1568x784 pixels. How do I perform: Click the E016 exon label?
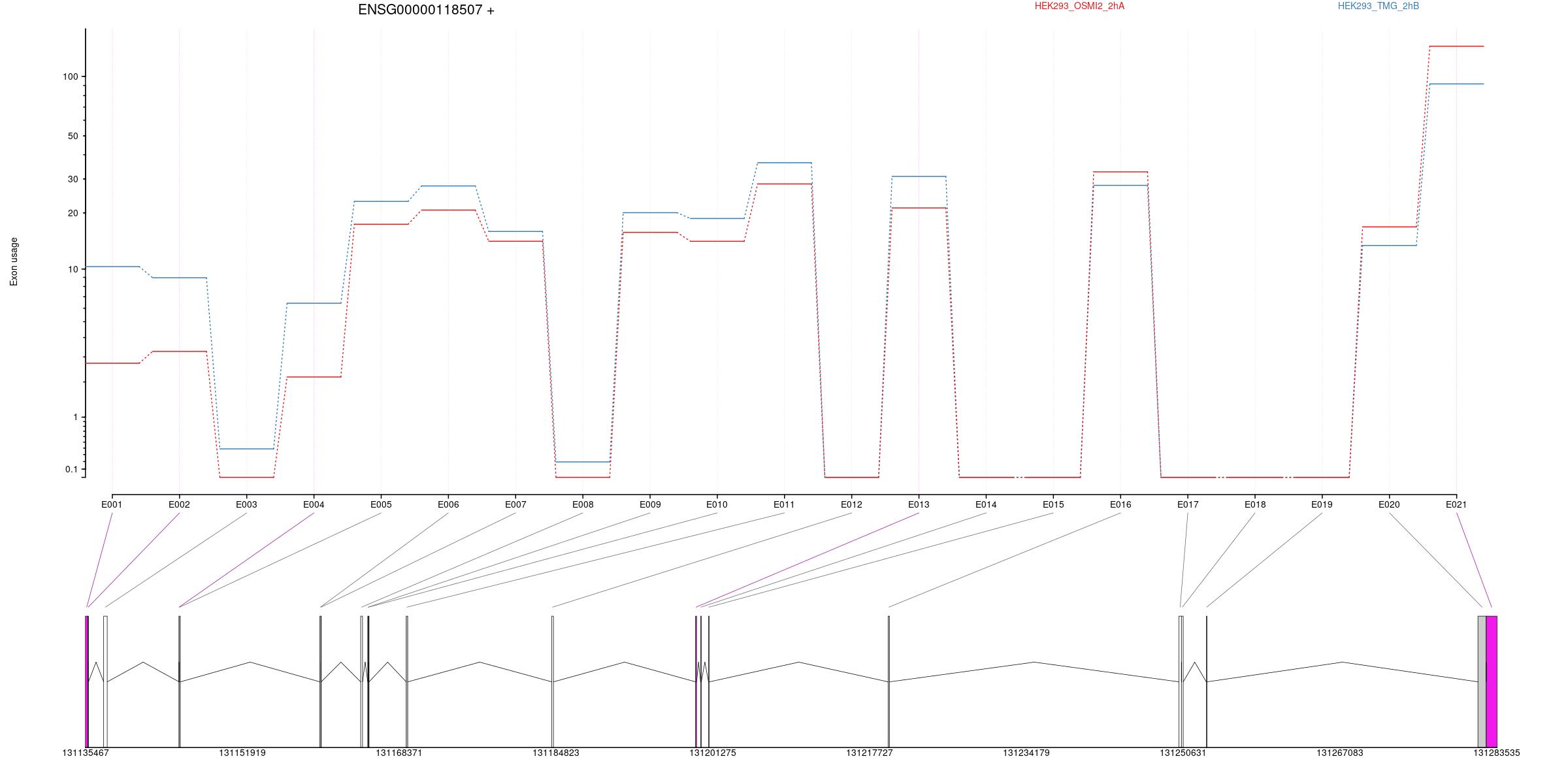click(1120, 504)
